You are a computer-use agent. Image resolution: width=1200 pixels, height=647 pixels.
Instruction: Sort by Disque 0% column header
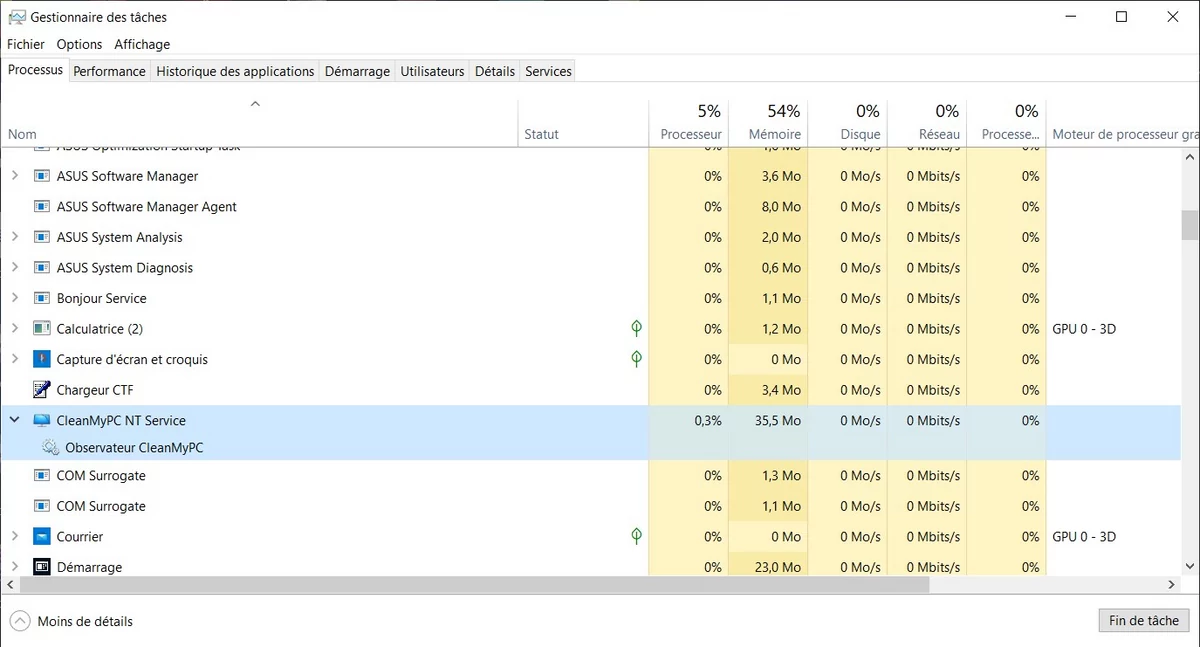coord(847,122)
